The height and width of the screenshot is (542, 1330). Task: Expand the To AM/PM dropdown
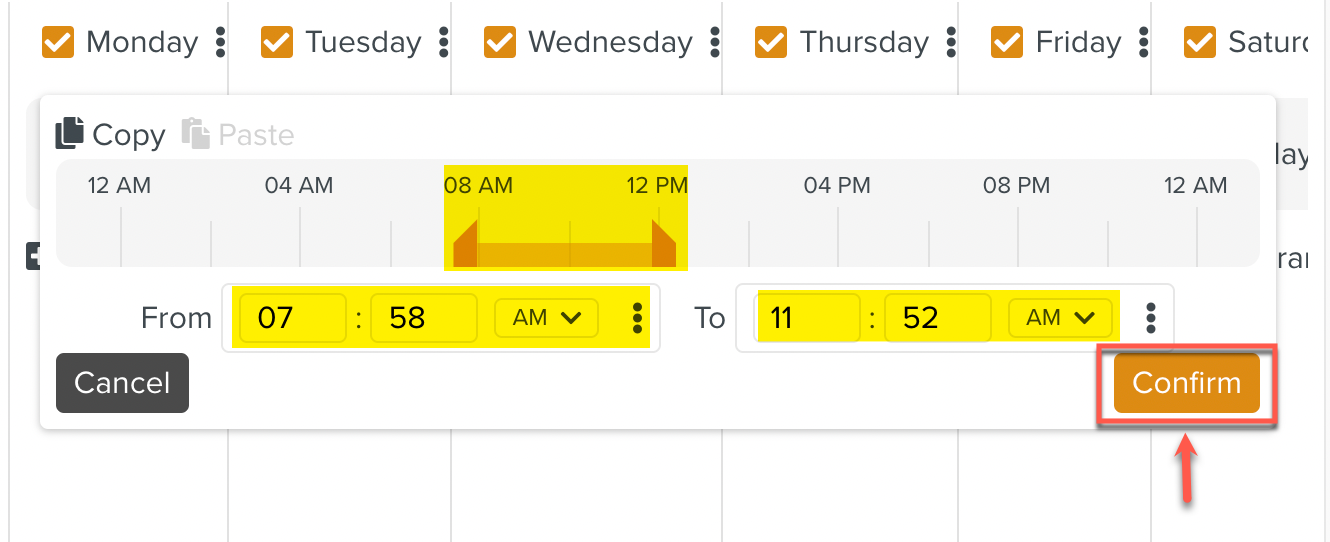pos(1060,318)
